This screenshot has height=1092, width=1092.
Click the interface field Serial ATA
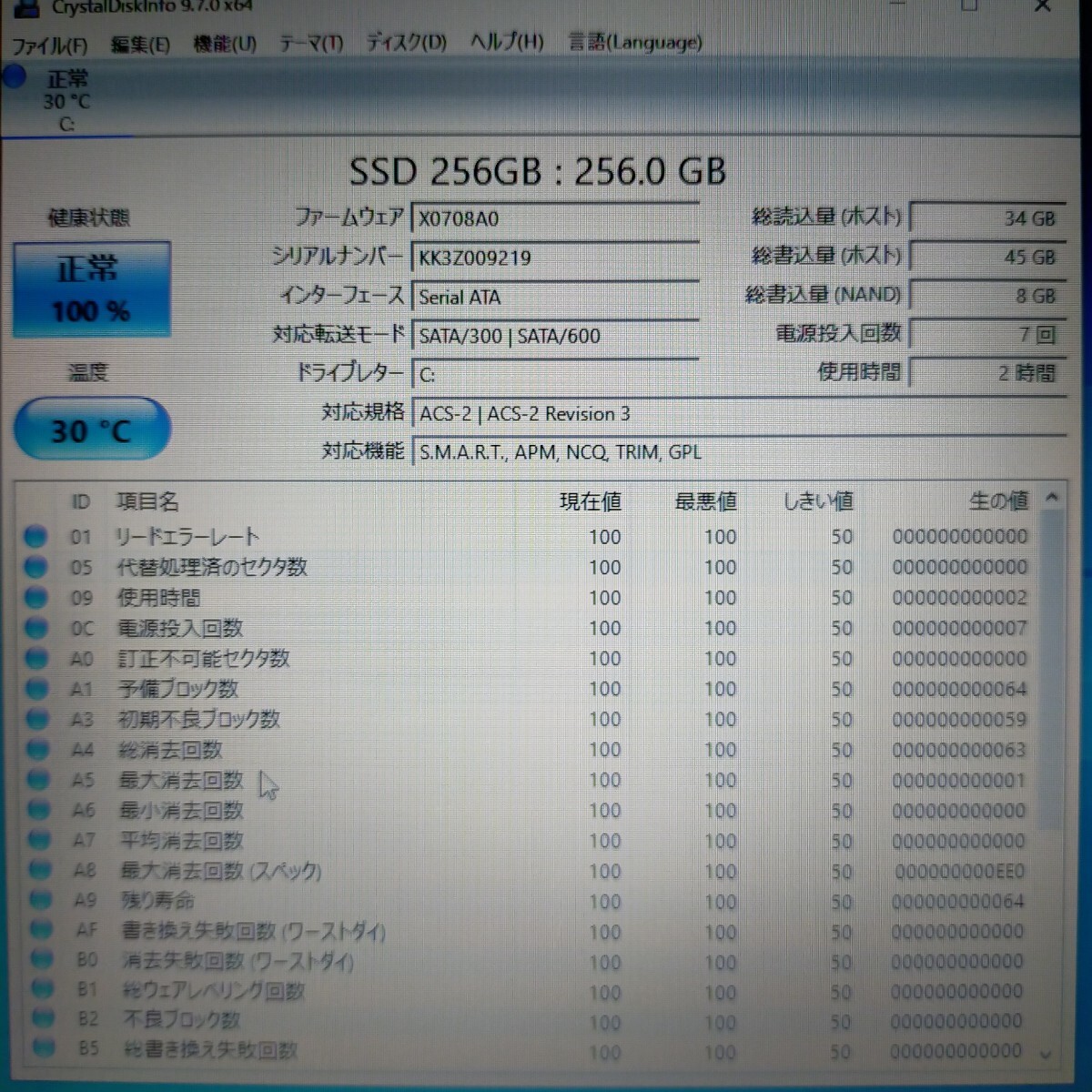(x=555, y=297)
